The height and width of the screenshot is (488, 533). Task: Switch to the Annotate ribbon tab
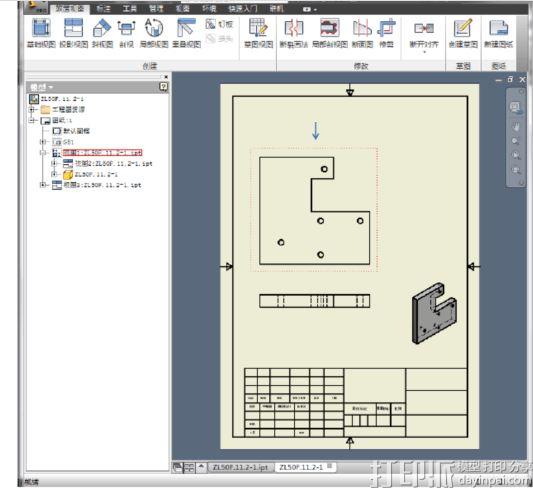(x=103, y=8)
